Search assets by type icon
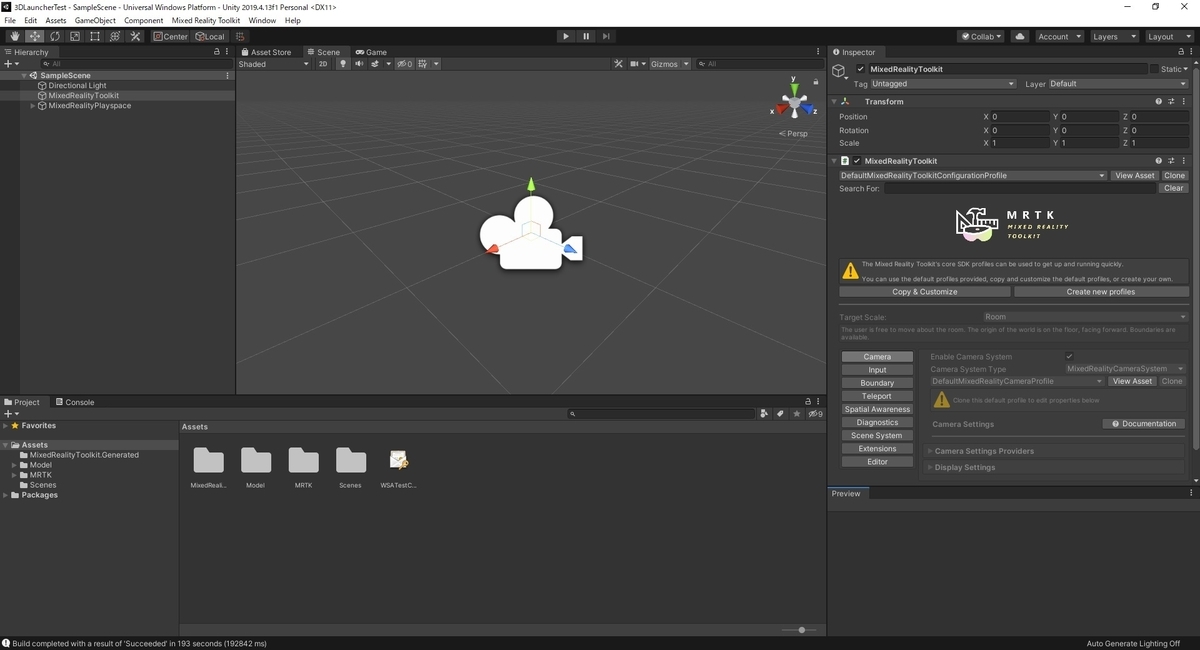 (x=765, y=413)
